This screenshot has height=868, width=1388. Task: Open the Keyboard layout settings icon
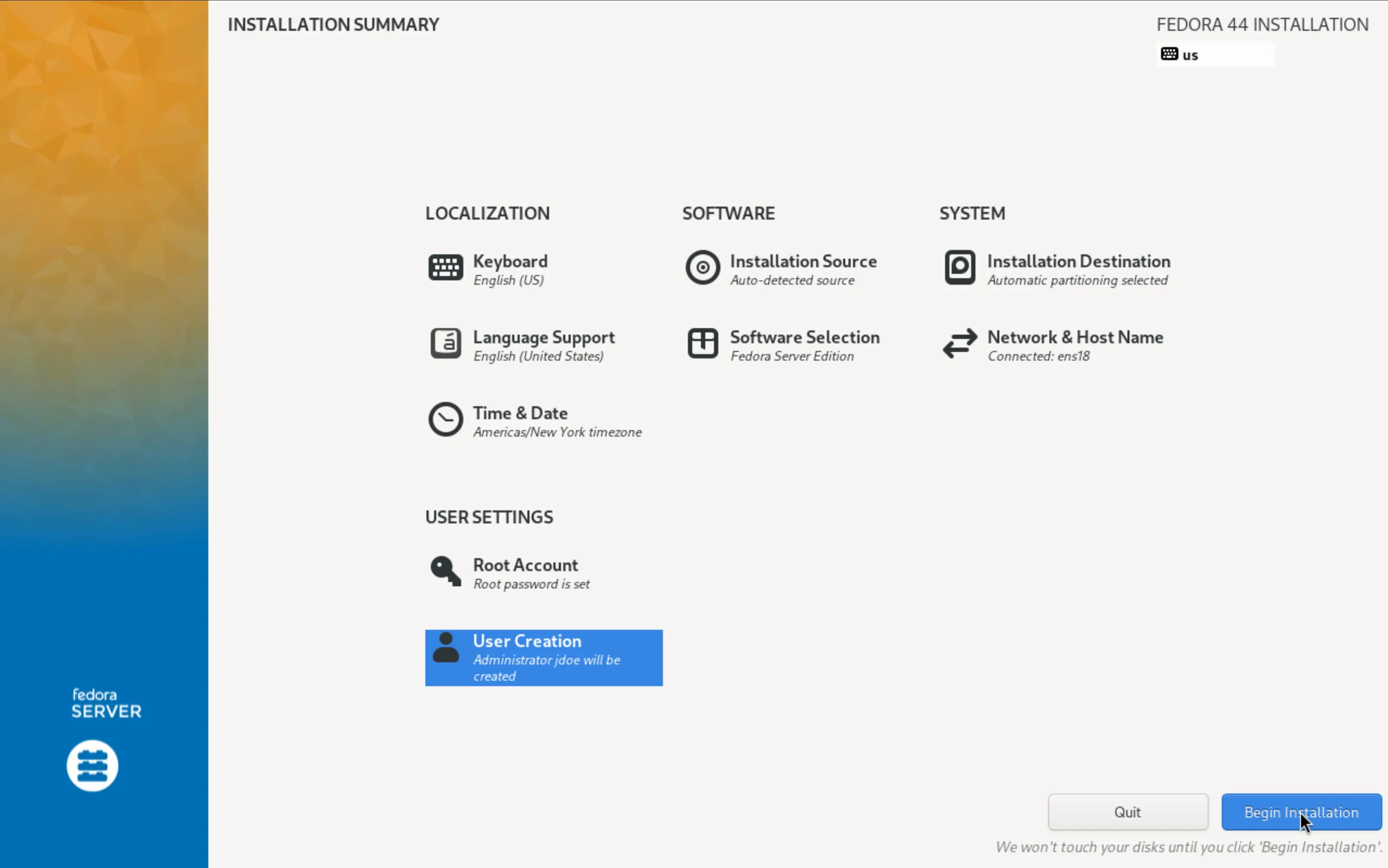pyautogui.click(x=445, y=267)
